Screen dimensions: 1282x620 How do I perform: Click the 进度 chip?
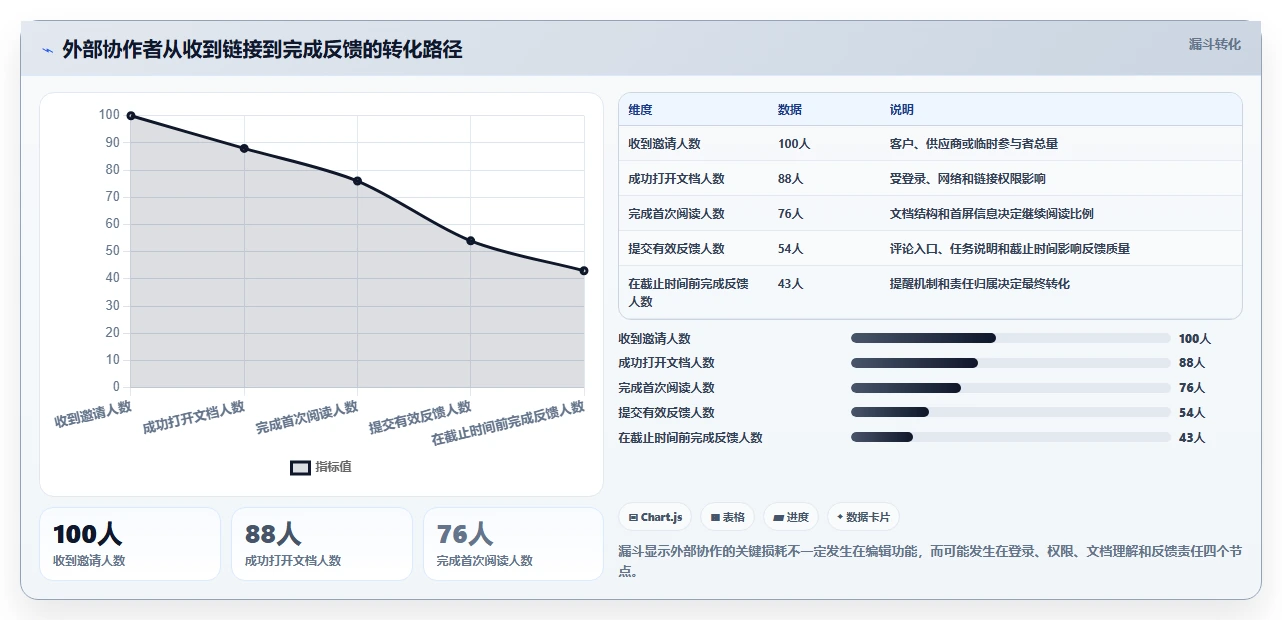pos(791,517)
